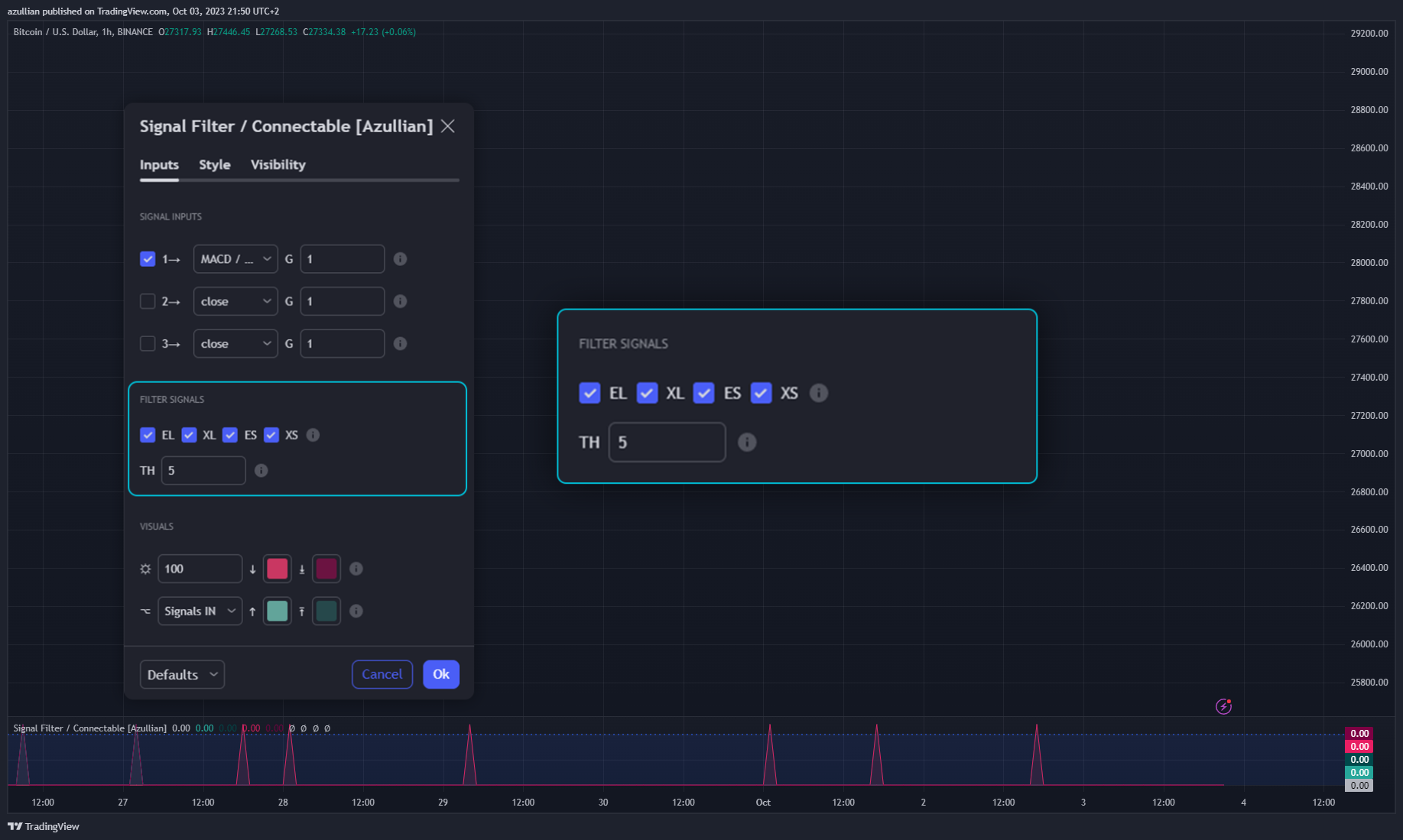Confirm settings with the Ok button
This screenshot has height=840, width=1403.
click(x=441, y=674)
